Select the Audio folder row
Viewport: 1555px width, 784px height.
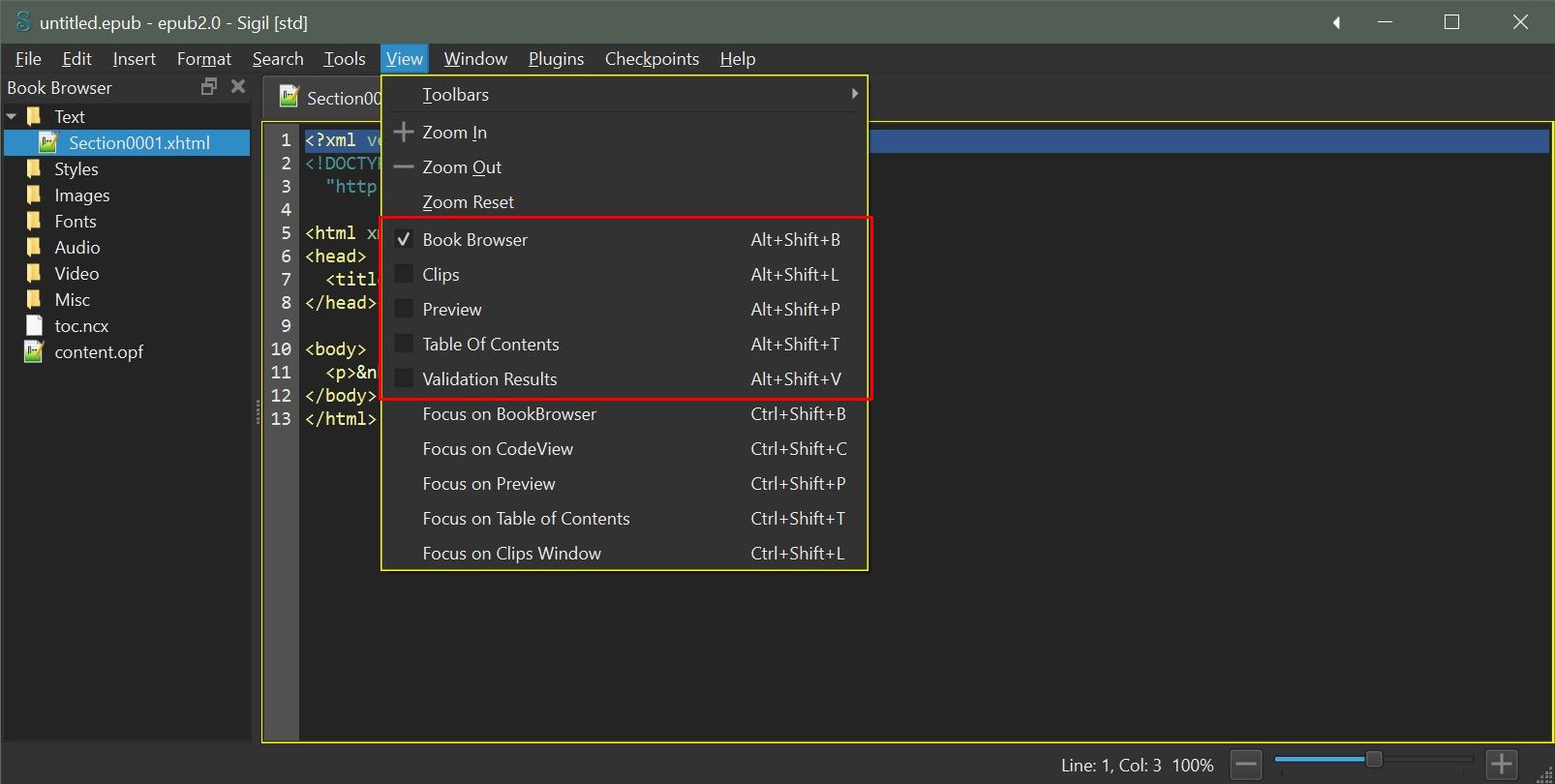coord(127,247)
